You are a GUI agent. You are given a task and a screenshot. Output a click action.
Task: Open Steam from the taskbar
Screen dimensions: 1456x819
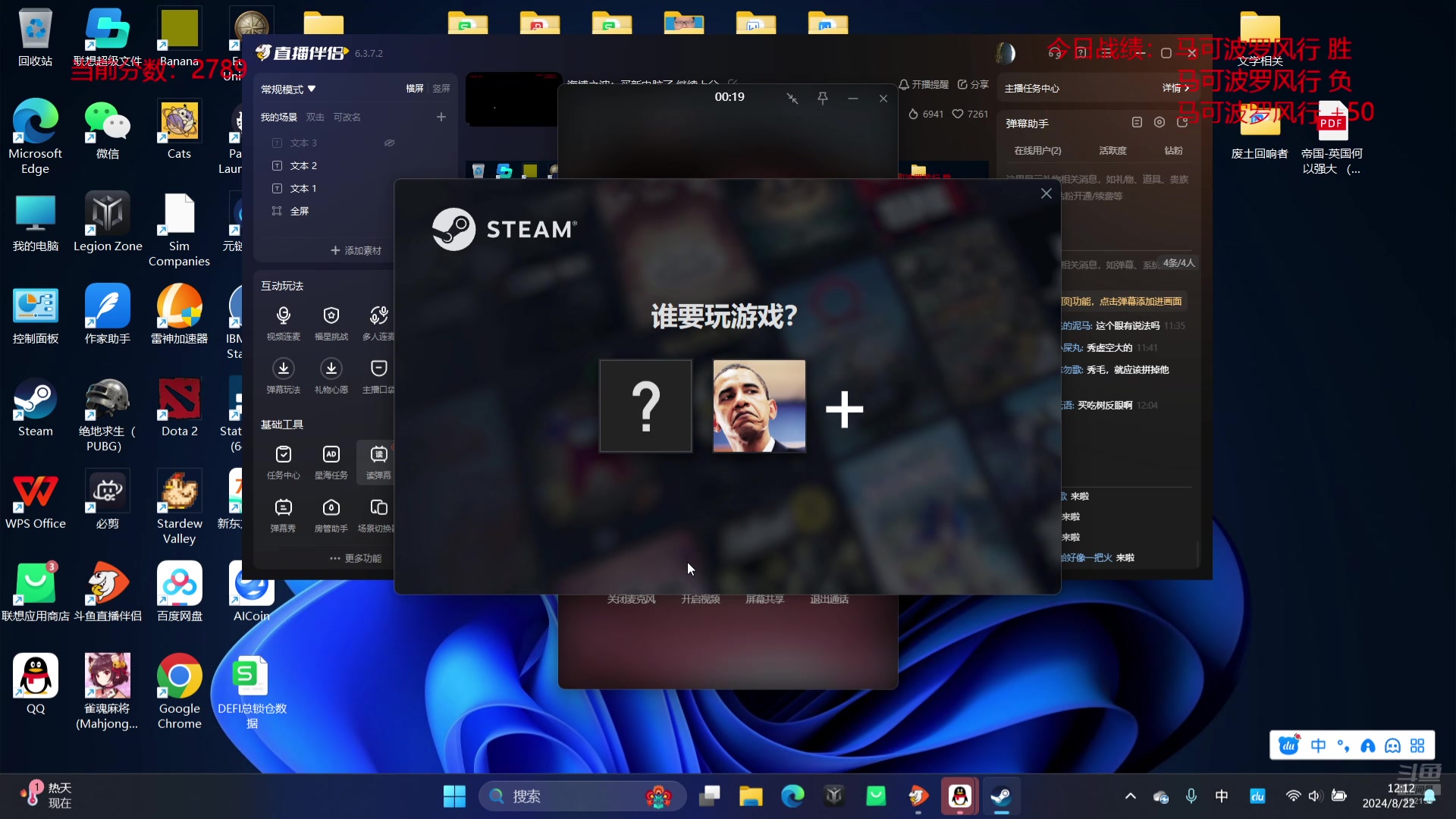pos(1001,796)
